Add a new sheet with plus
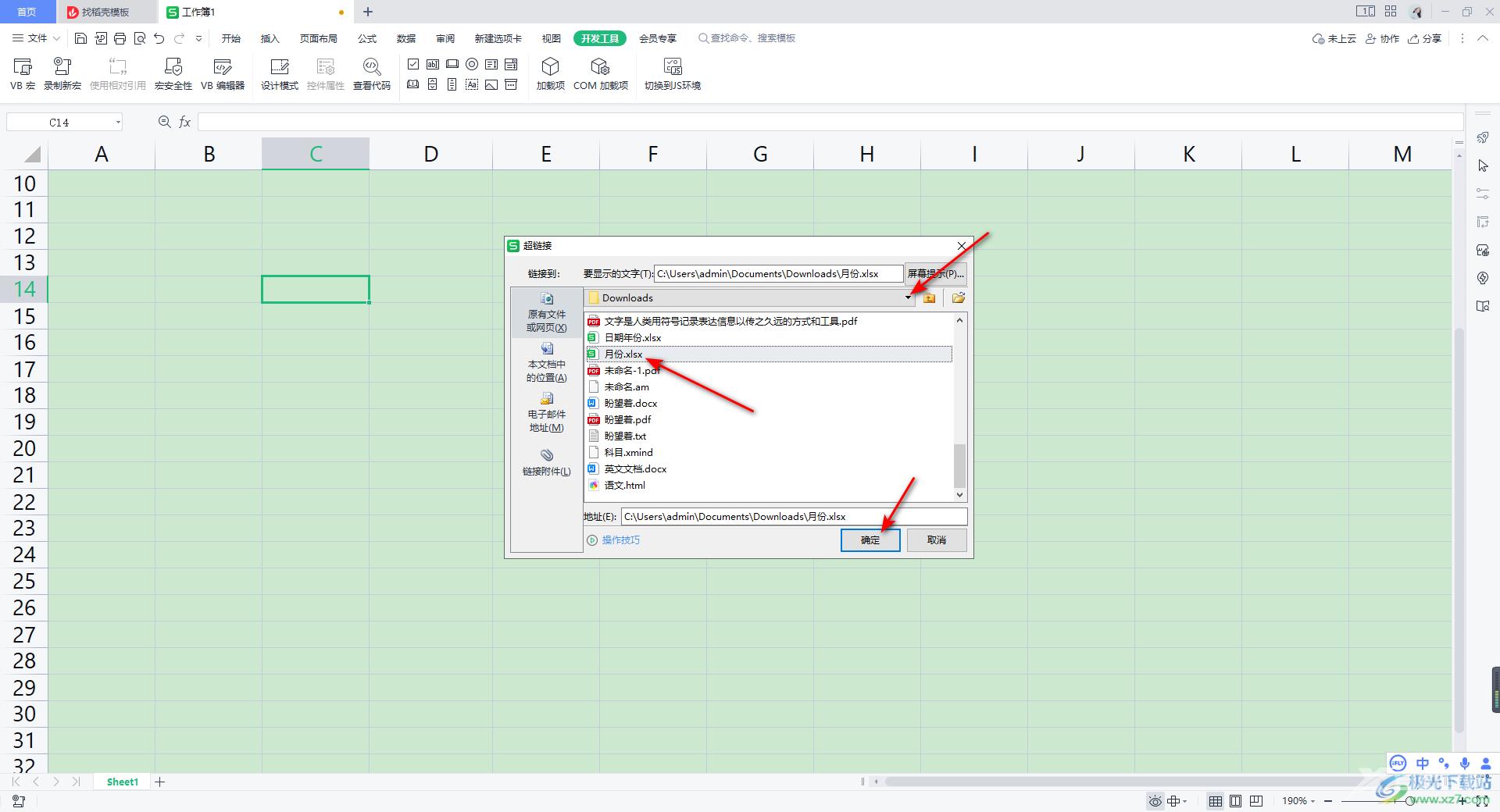This screenshot has width=1500, height=812. pyautogui.click(x=160, y=782)
